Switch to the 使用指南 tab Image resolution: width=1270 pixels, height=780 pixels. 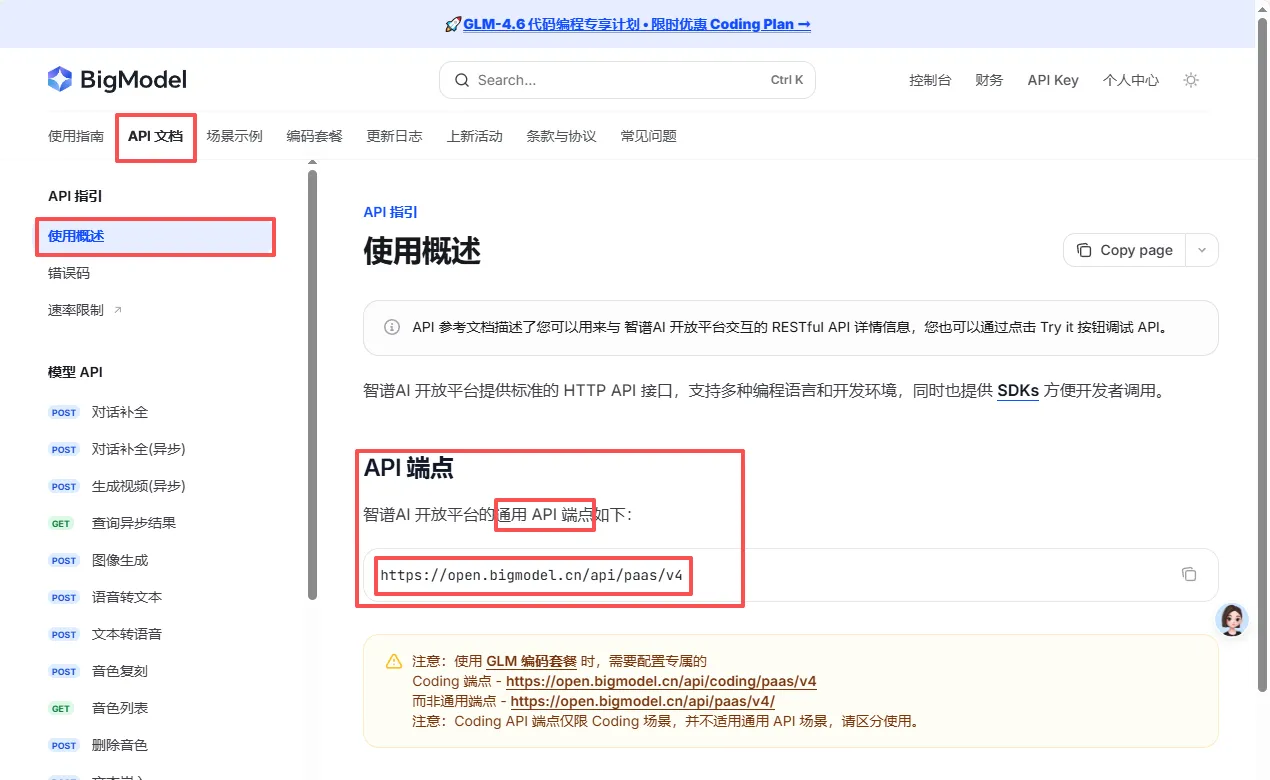point(75,135)
